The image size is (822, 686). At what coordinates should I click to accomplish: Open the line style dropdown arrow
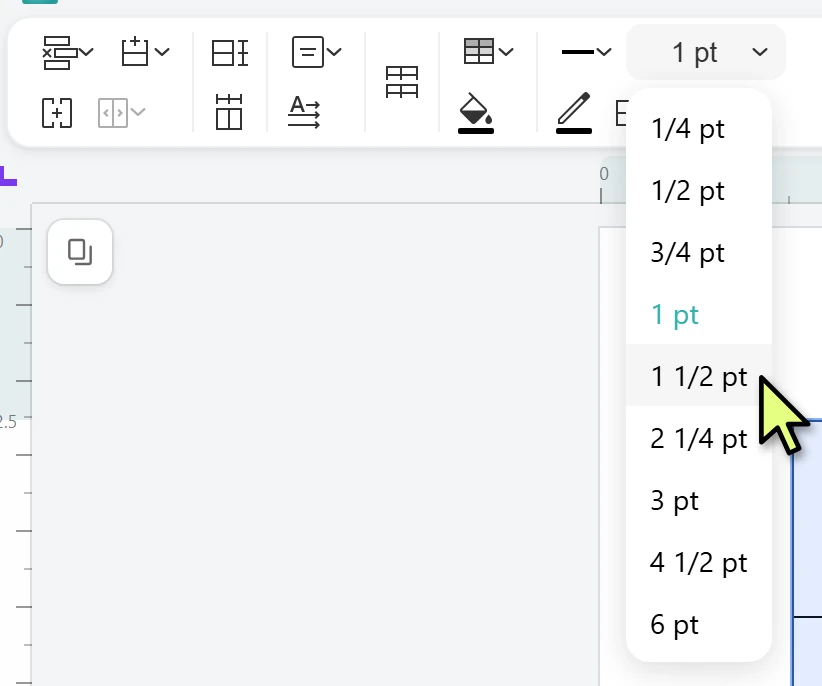point(604,52)
